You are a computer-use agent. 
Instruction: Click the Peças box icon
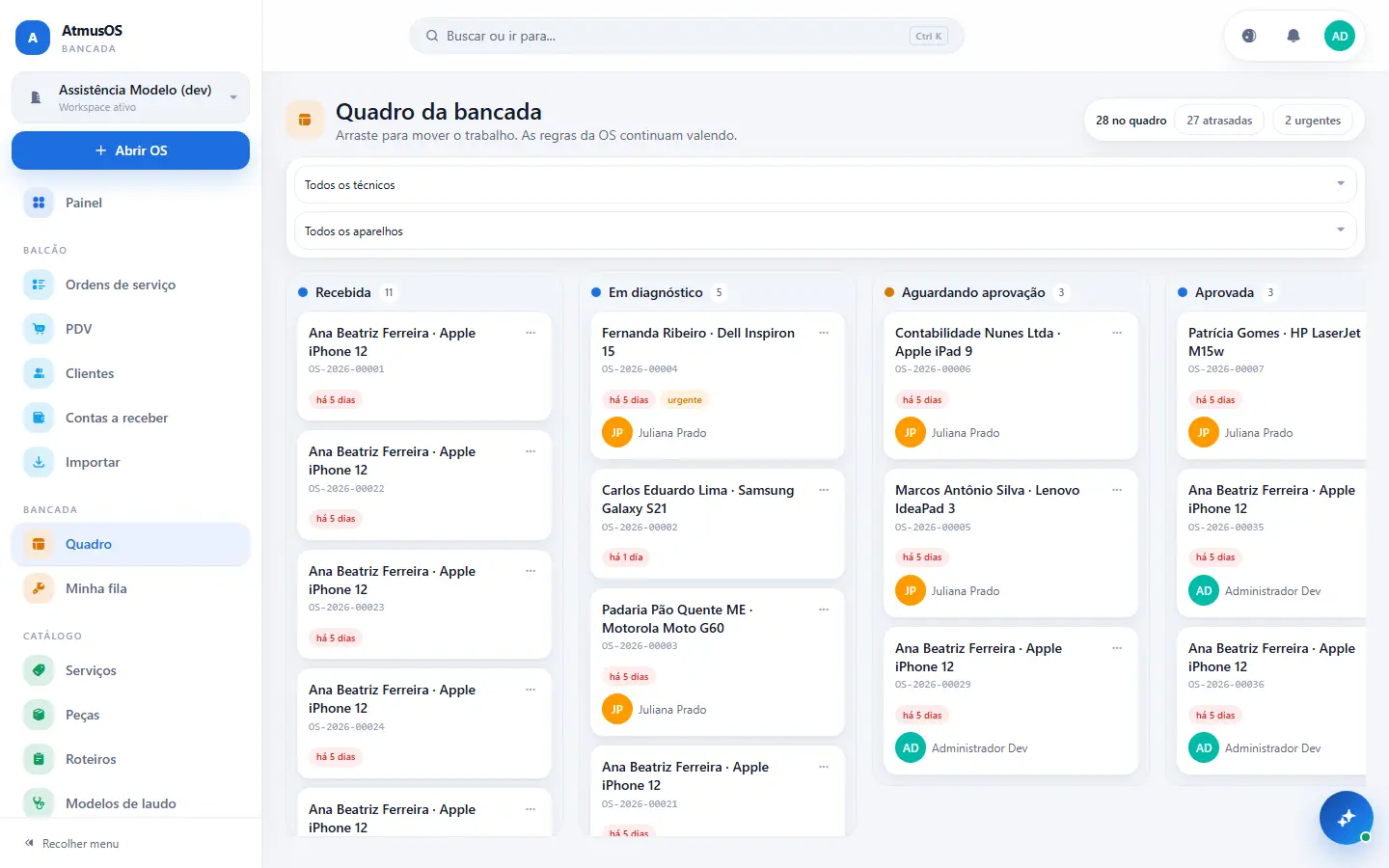click(x=39, y=715)
